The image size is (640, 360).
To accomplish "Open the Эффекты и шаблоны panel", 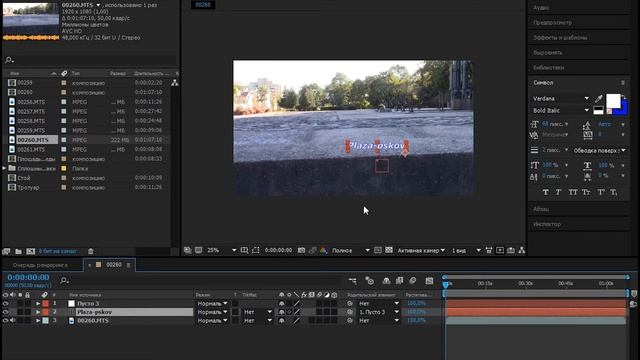I will coord(560,38).
